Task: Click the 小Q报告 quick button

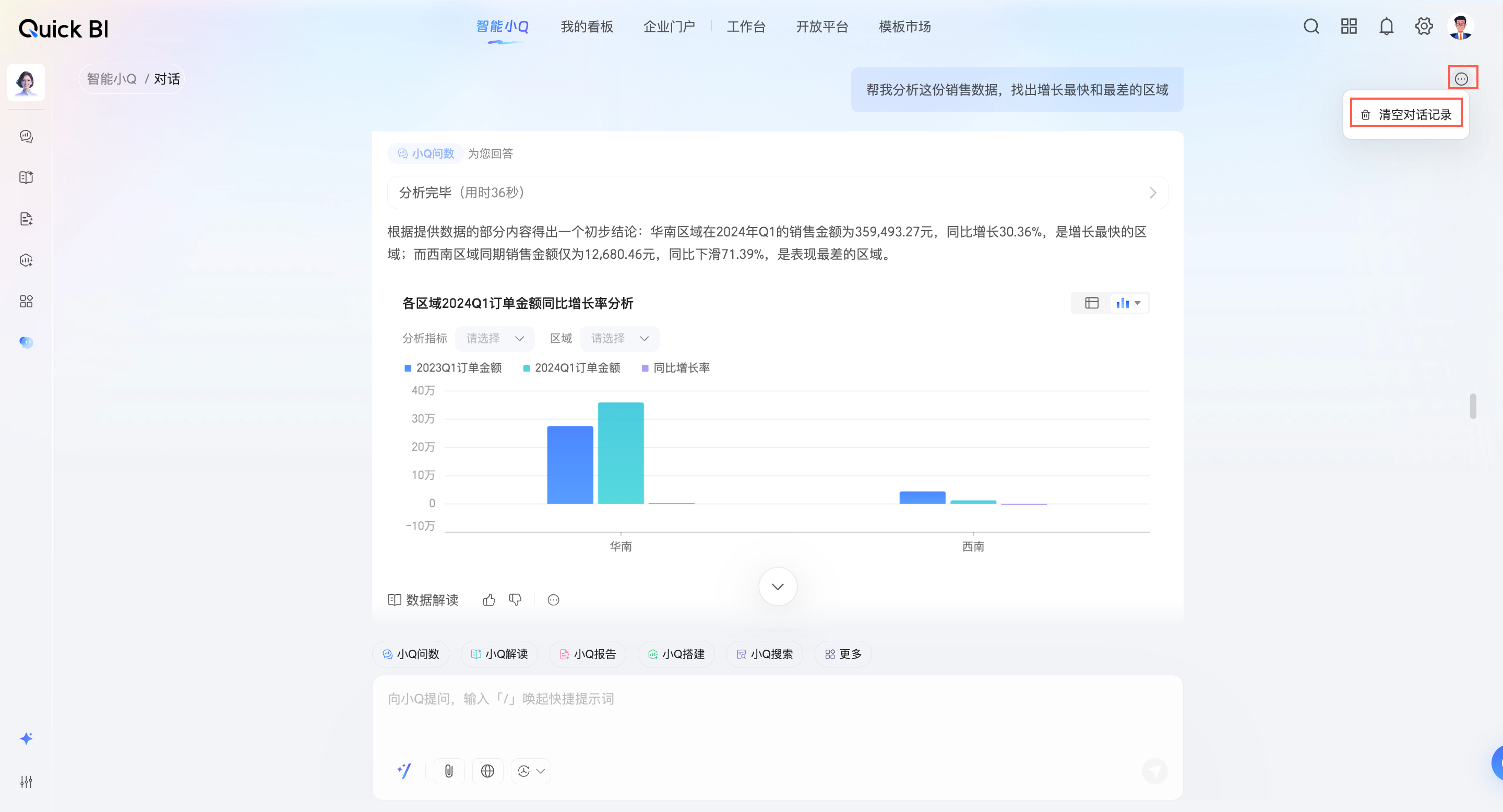Action: pyautogui.click(x=588, y=654)
